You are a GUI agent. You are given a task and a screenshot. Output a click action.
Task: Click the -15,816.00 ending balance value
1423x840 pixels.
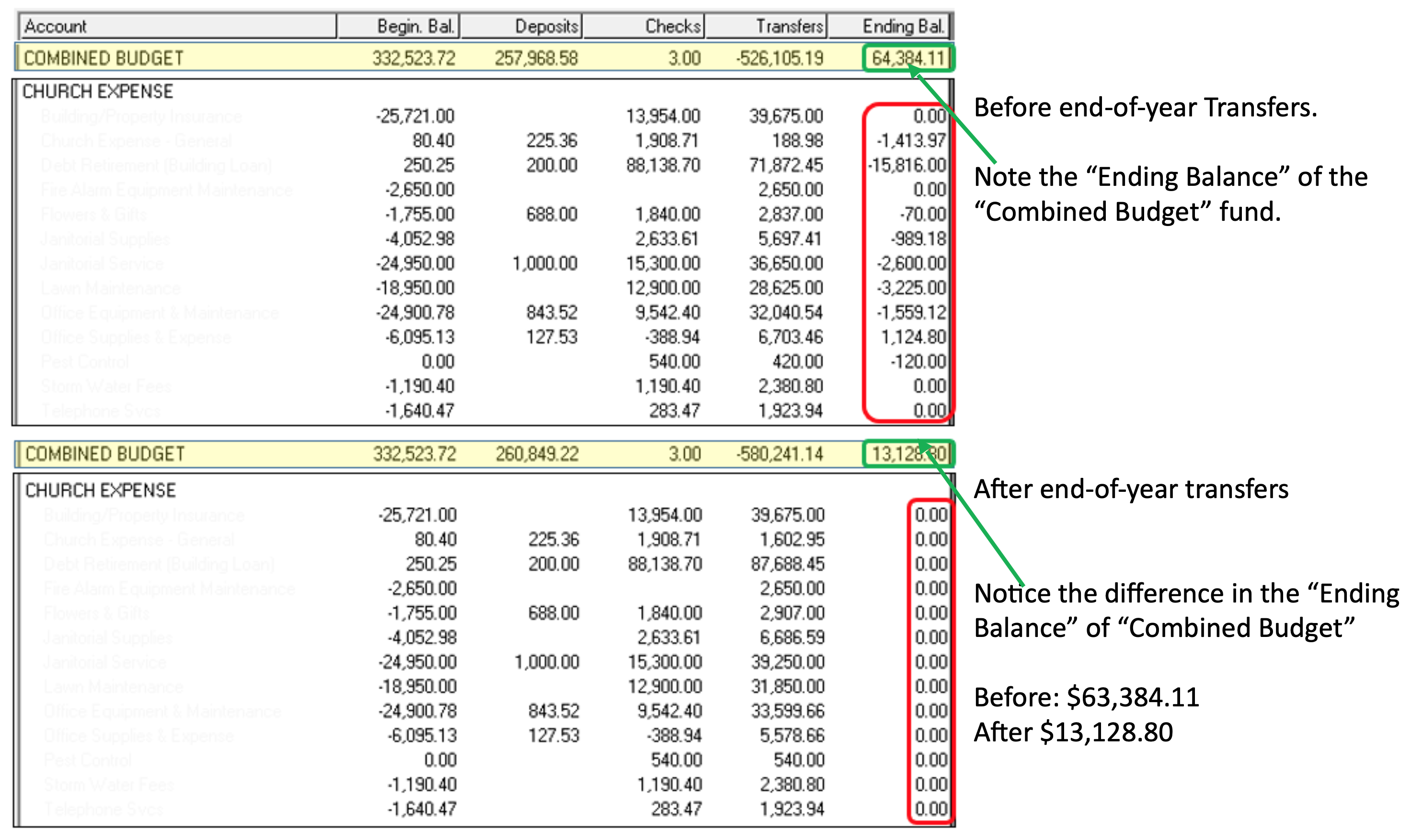(x=907, y=165)
